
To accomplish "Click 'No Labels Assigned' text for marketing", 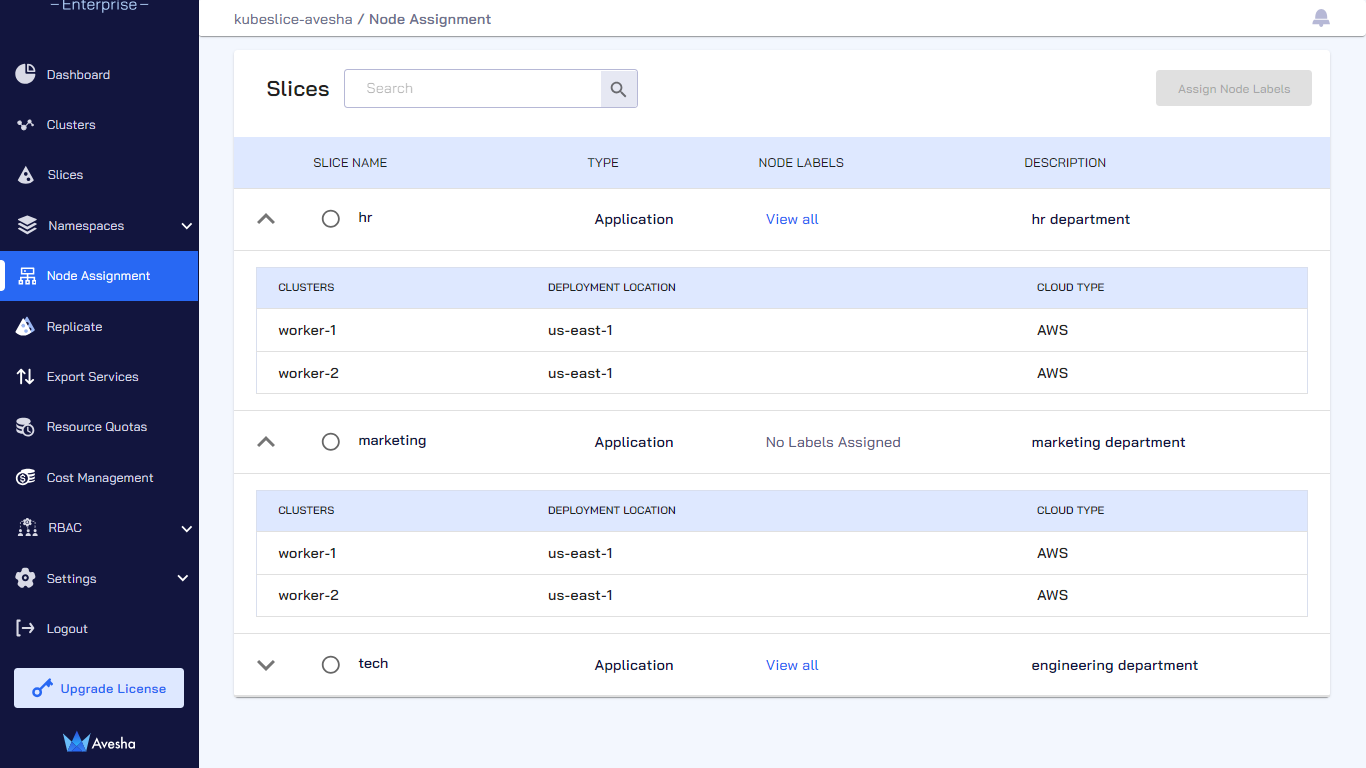I will (833, 442).
